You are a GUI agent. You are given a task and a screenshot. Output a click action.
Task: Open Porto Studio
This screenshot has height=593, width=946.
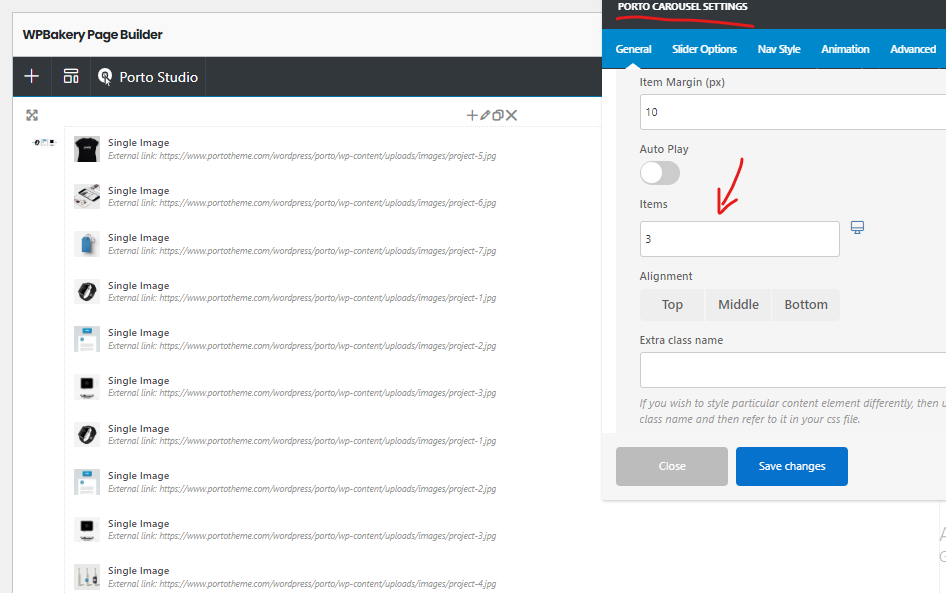coord(148,77)
